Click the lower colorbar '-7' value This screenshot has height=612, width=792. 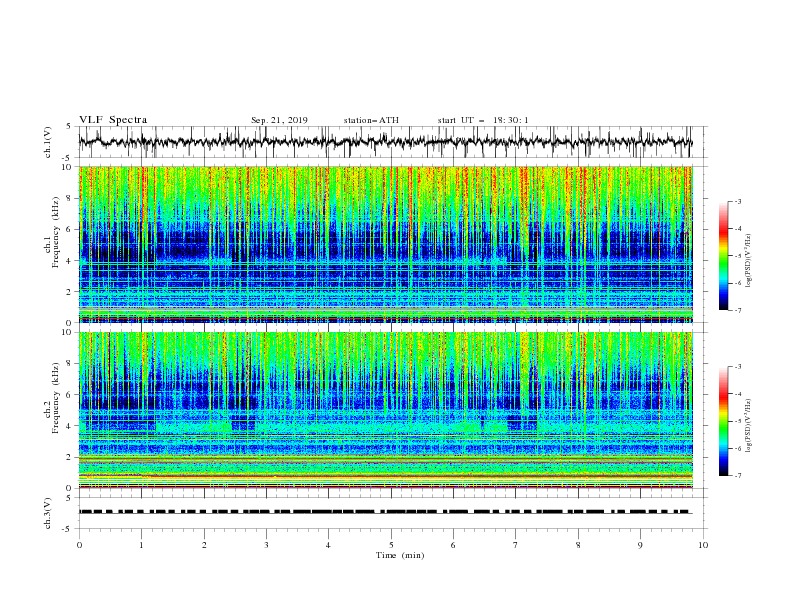(x=737, y=476)
